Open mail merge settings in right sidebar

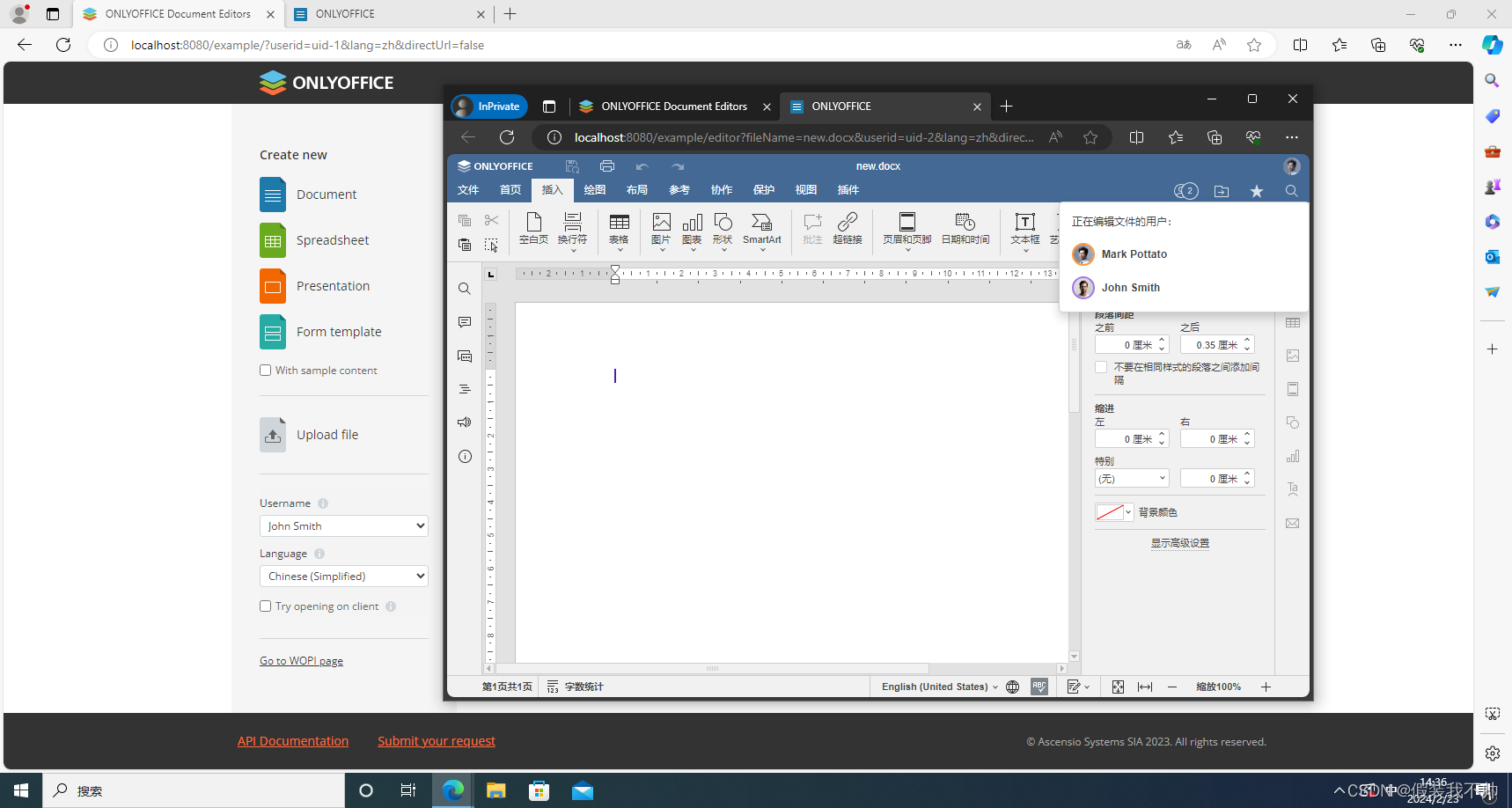point(1293,523)
